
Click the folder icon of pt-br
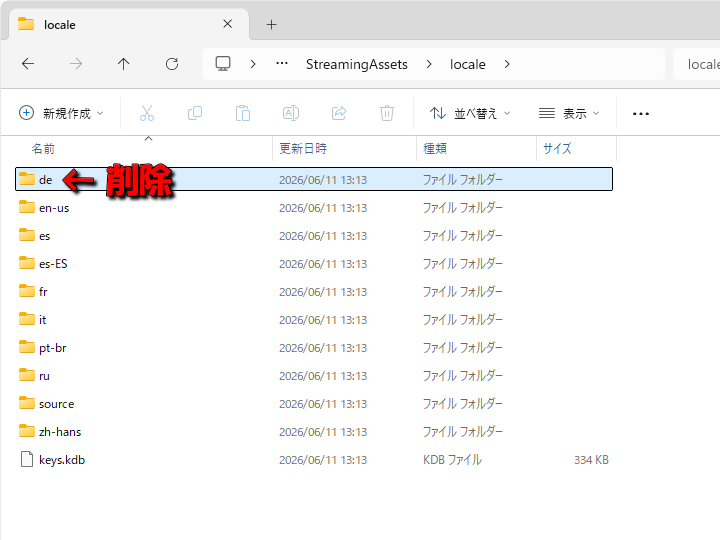click(27, 347)
